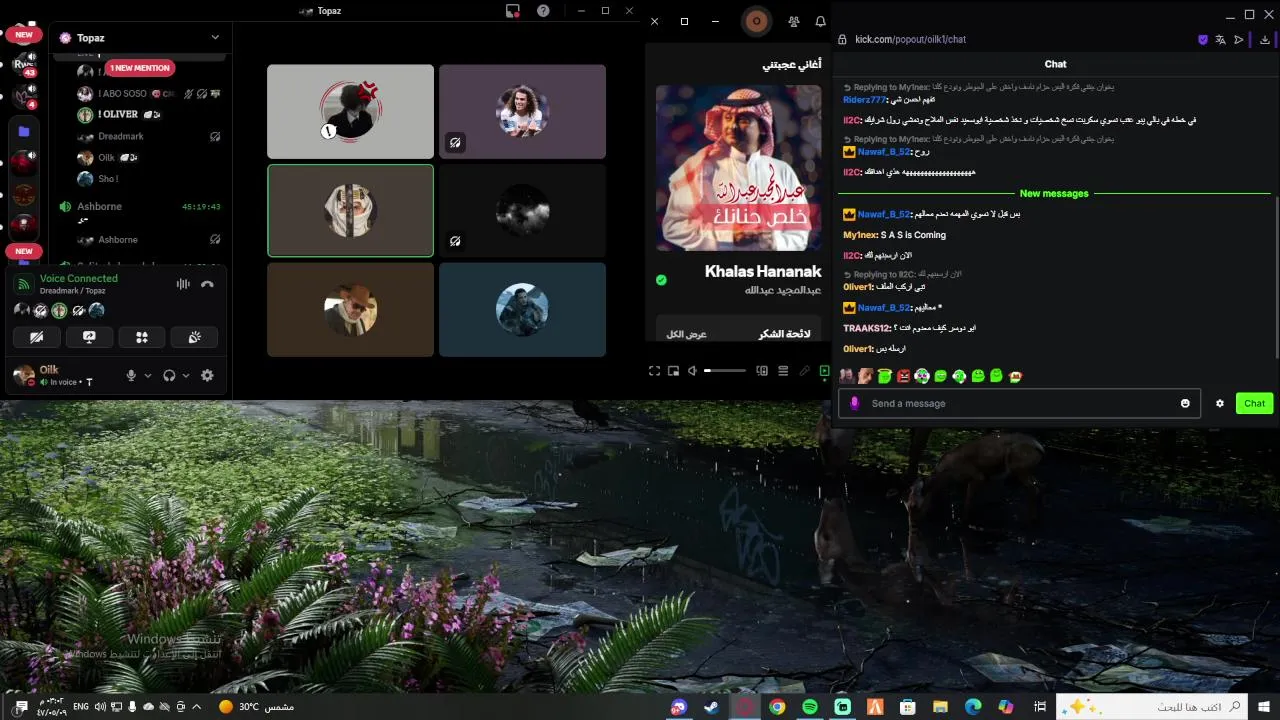Open Spotify profile avatar menu
The image size is (1280, 720).
click(756, 21)
